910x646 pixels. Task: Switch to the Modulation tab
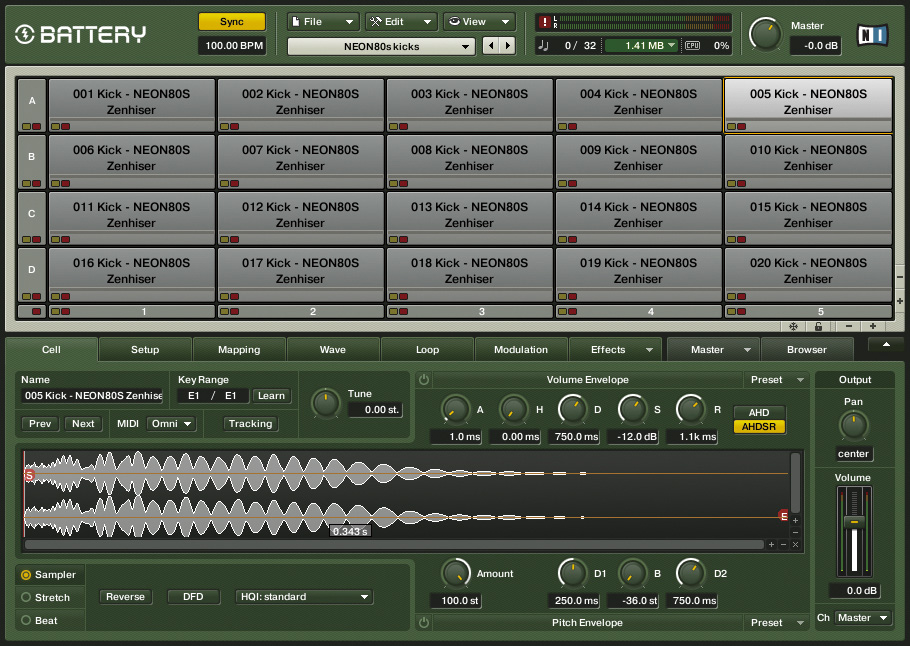click(521, 349)
